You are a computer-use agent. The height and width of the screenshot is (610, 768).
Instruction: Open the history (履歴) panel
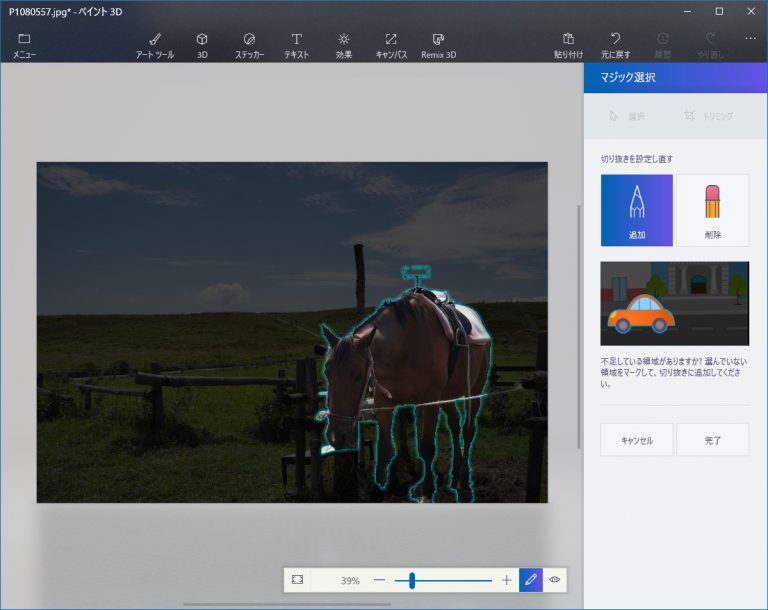click(x=663, y=46)
